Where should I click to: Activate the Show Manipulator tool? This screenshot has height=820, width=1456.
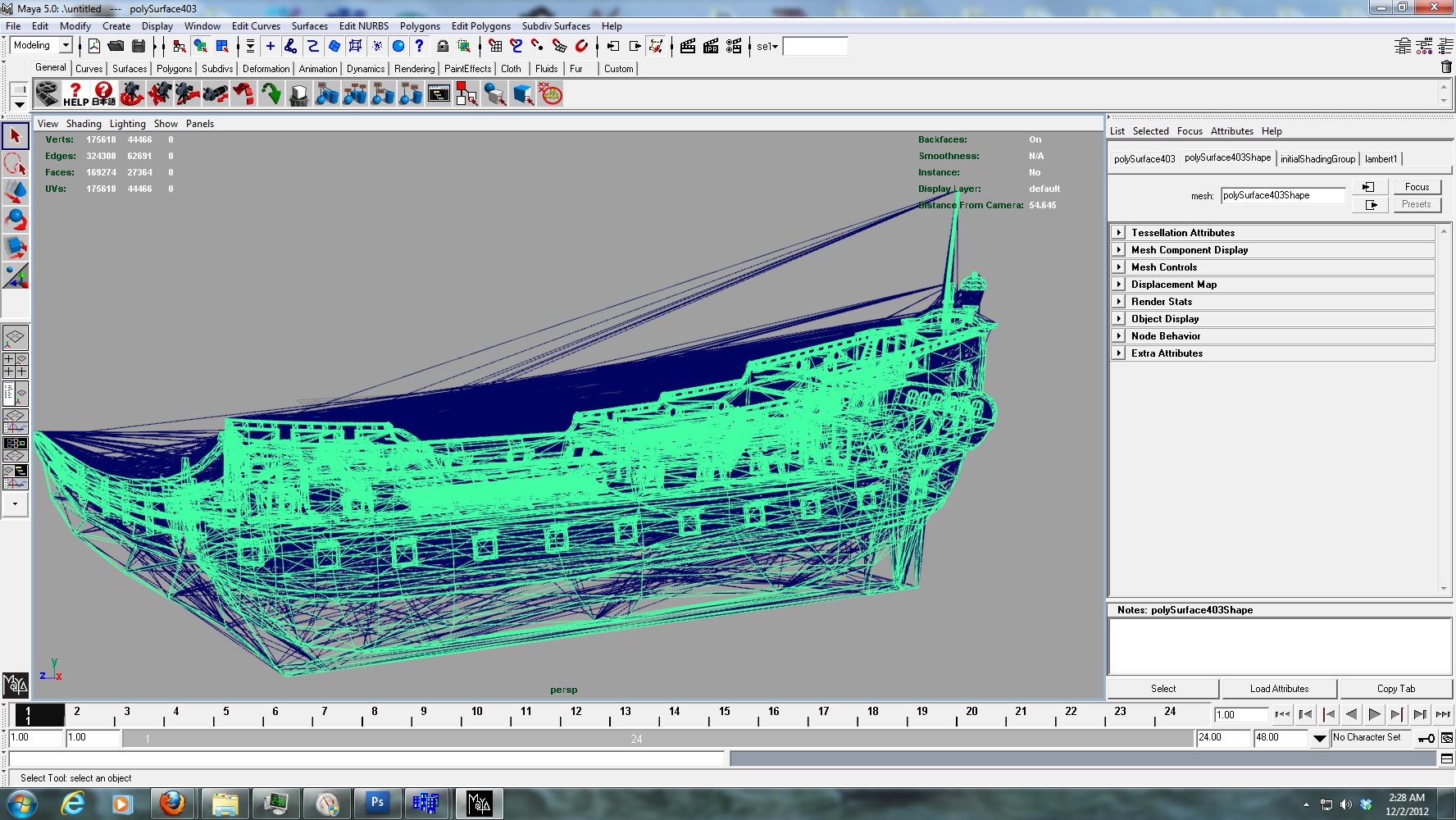click(16, 276)
